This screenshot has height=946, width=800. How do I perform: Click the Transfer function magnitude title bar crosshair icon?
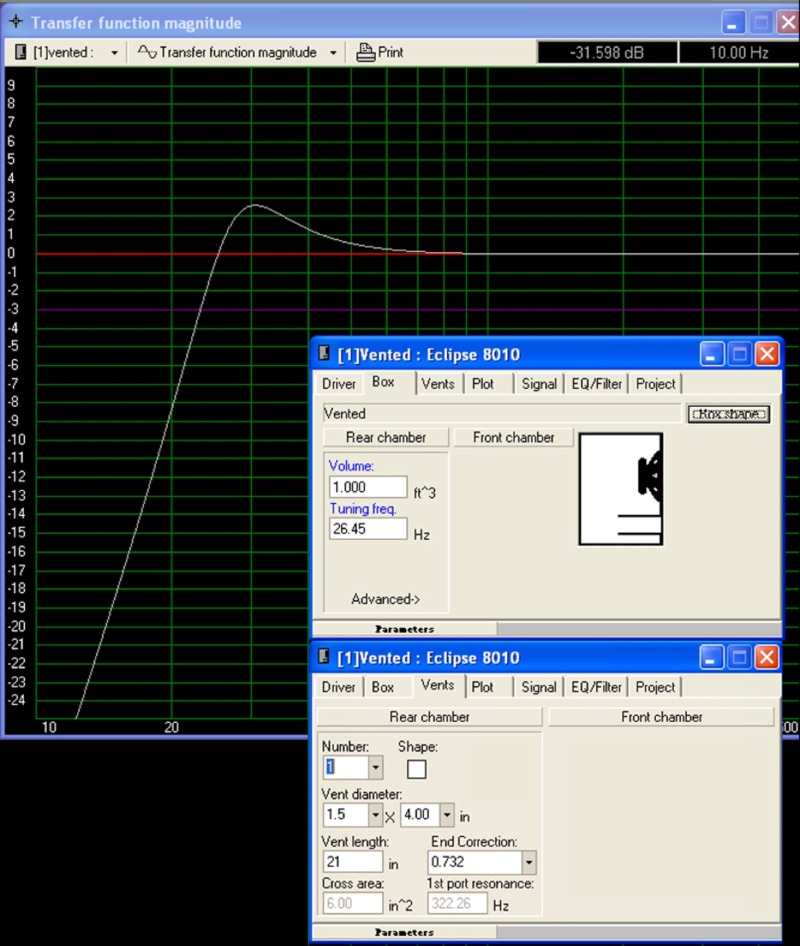pos(16,22)
